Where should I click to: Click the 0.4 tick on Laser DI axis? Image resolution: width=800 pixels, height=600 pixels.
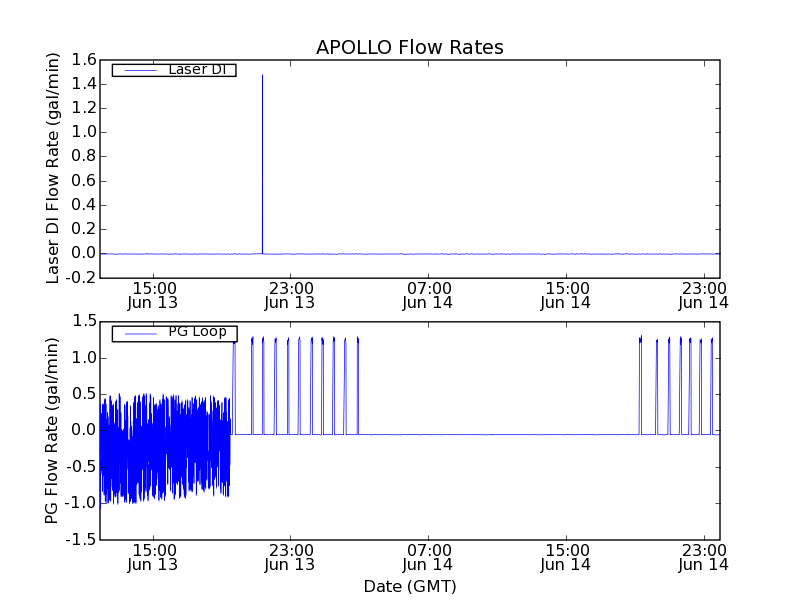[84, 205]
